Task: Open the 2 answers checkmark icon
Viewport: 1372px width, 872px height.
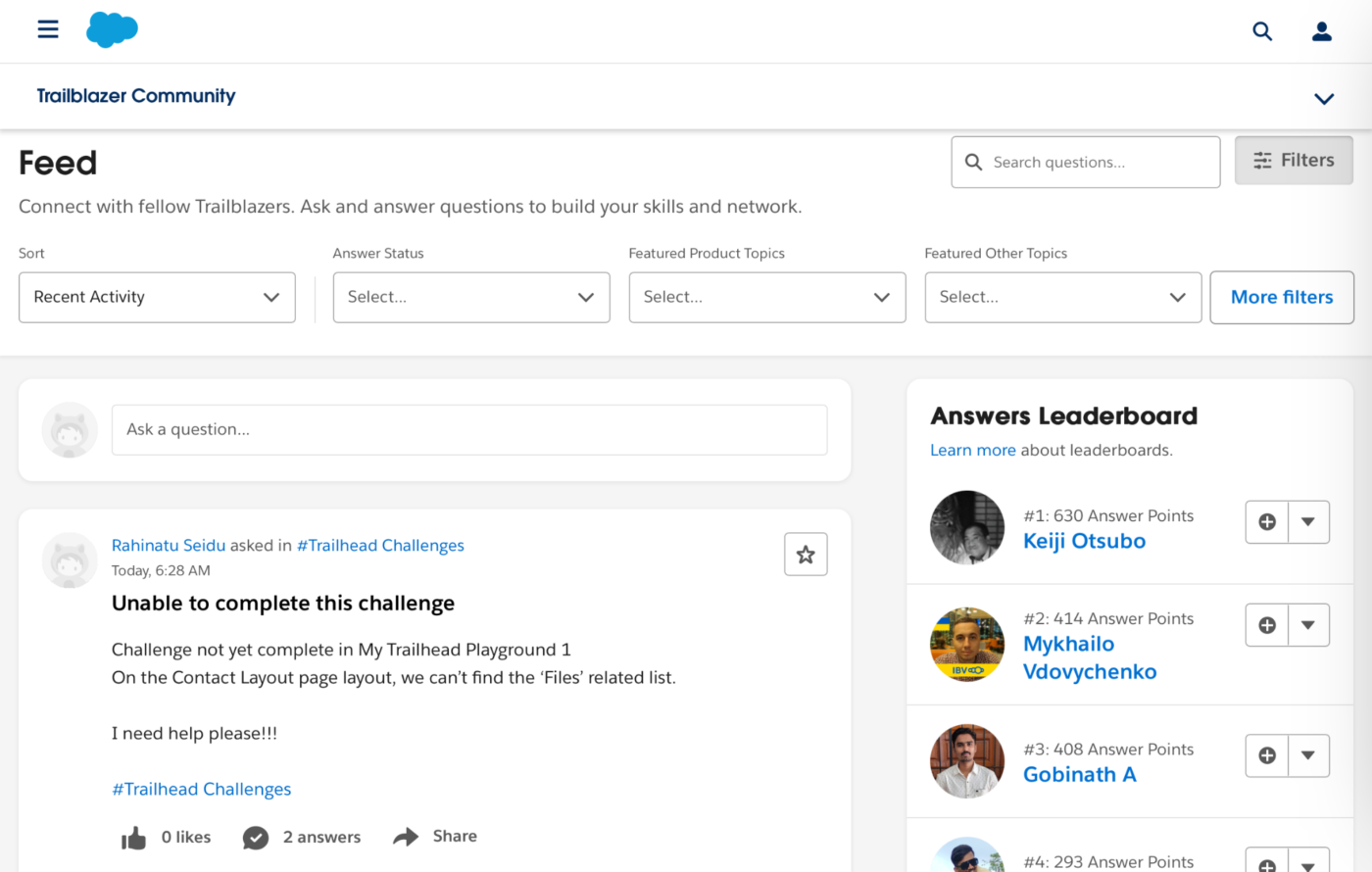Action: [x=256, y=838]
